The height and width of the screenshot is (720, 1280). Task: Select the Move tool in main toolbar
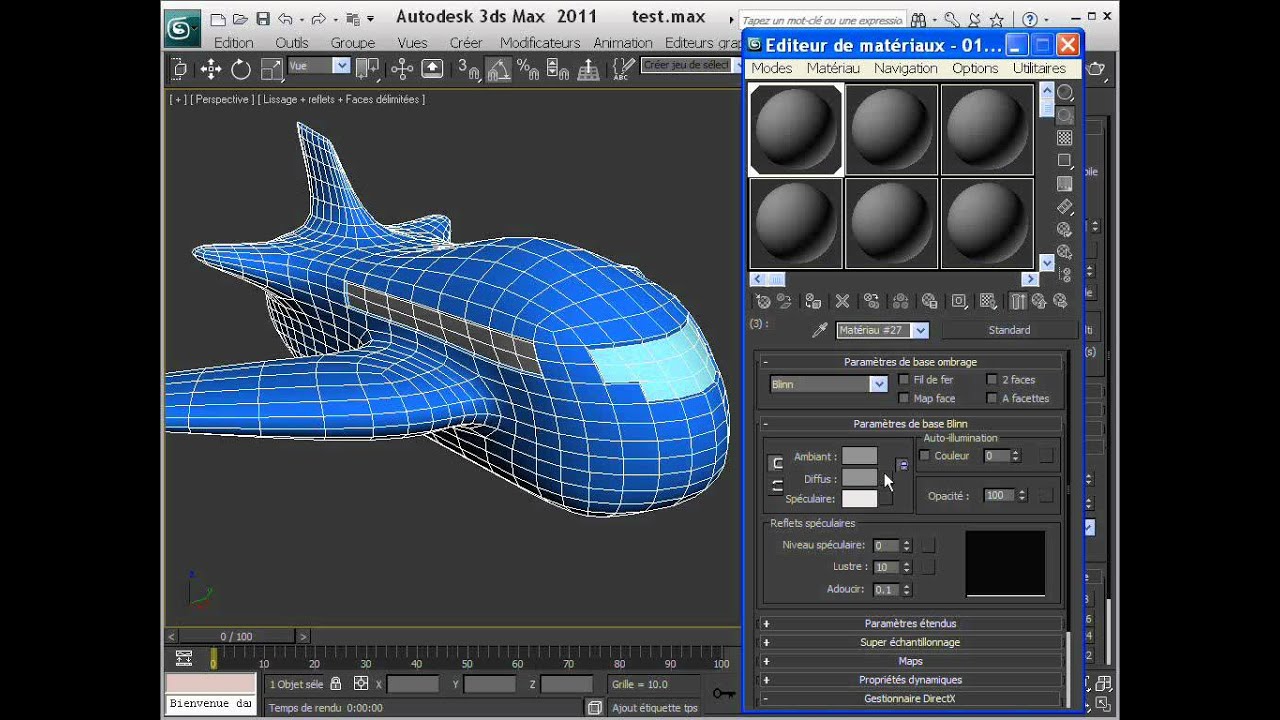(x=210, y=68)
